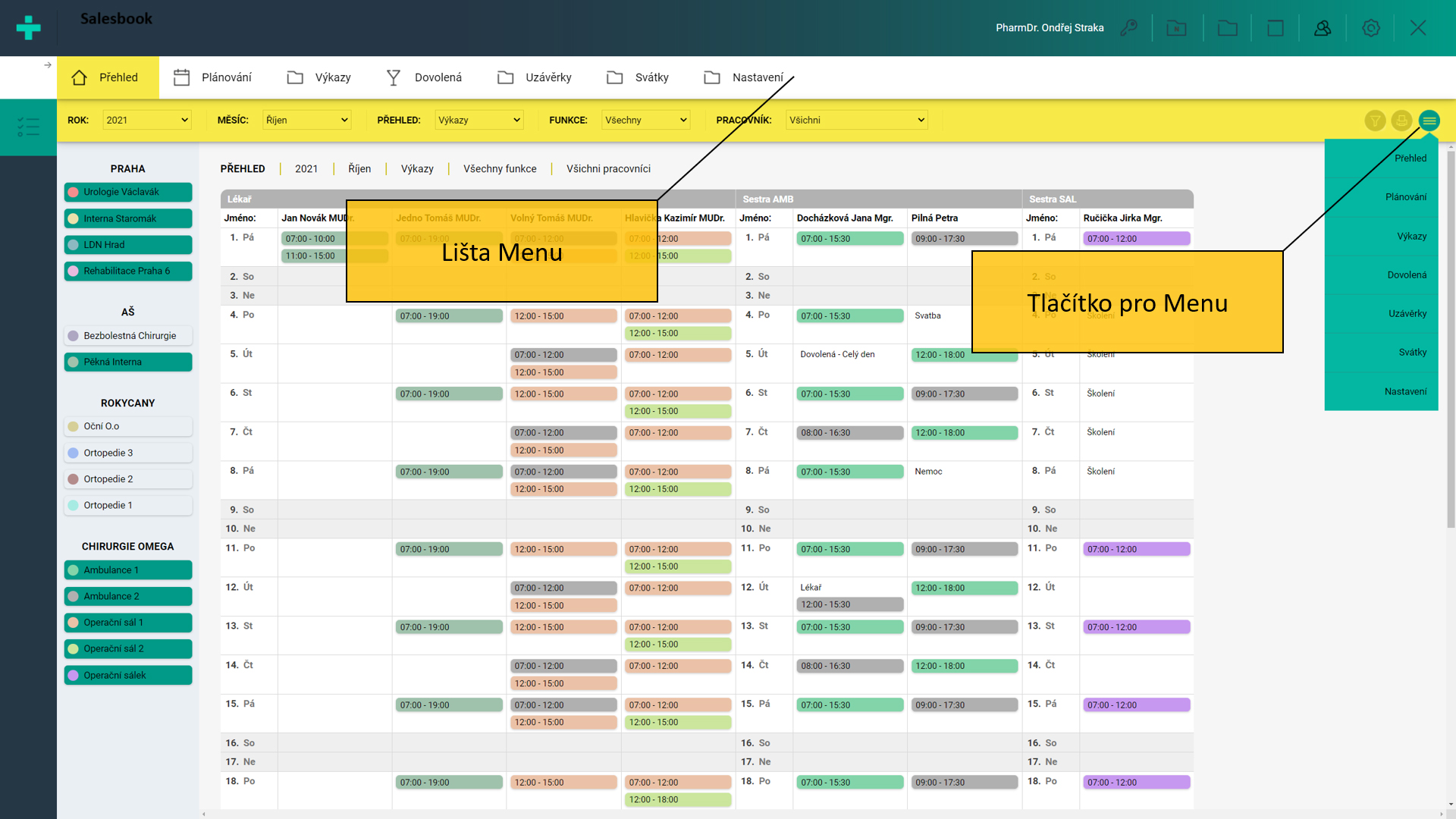Click the checklist icon in left sidebar
Screen dimensions: 1456x819
(28, 127)
